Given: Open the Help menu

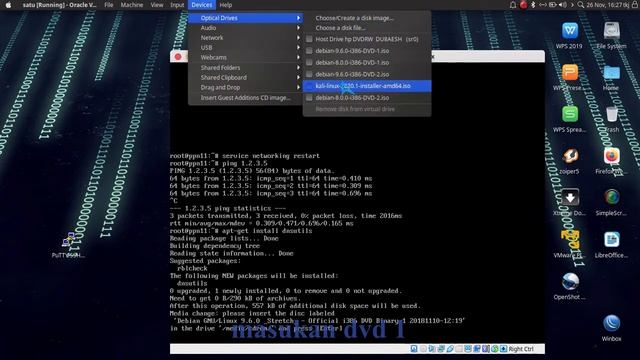Looking at the screenshot, I should click(225, 5).
